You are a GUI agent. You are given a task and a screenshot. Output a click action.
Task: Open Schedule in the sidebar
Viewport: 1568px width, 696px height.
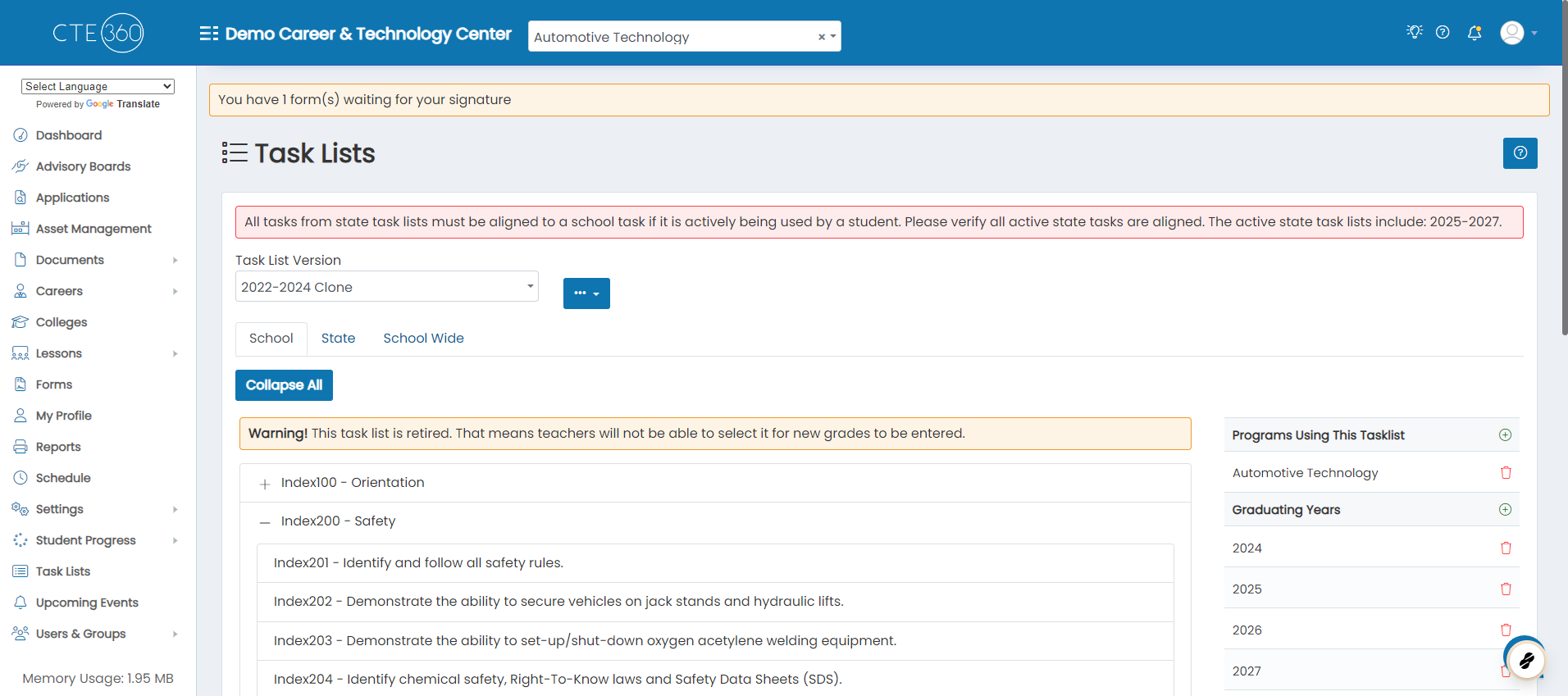click(x=63, y=478)
